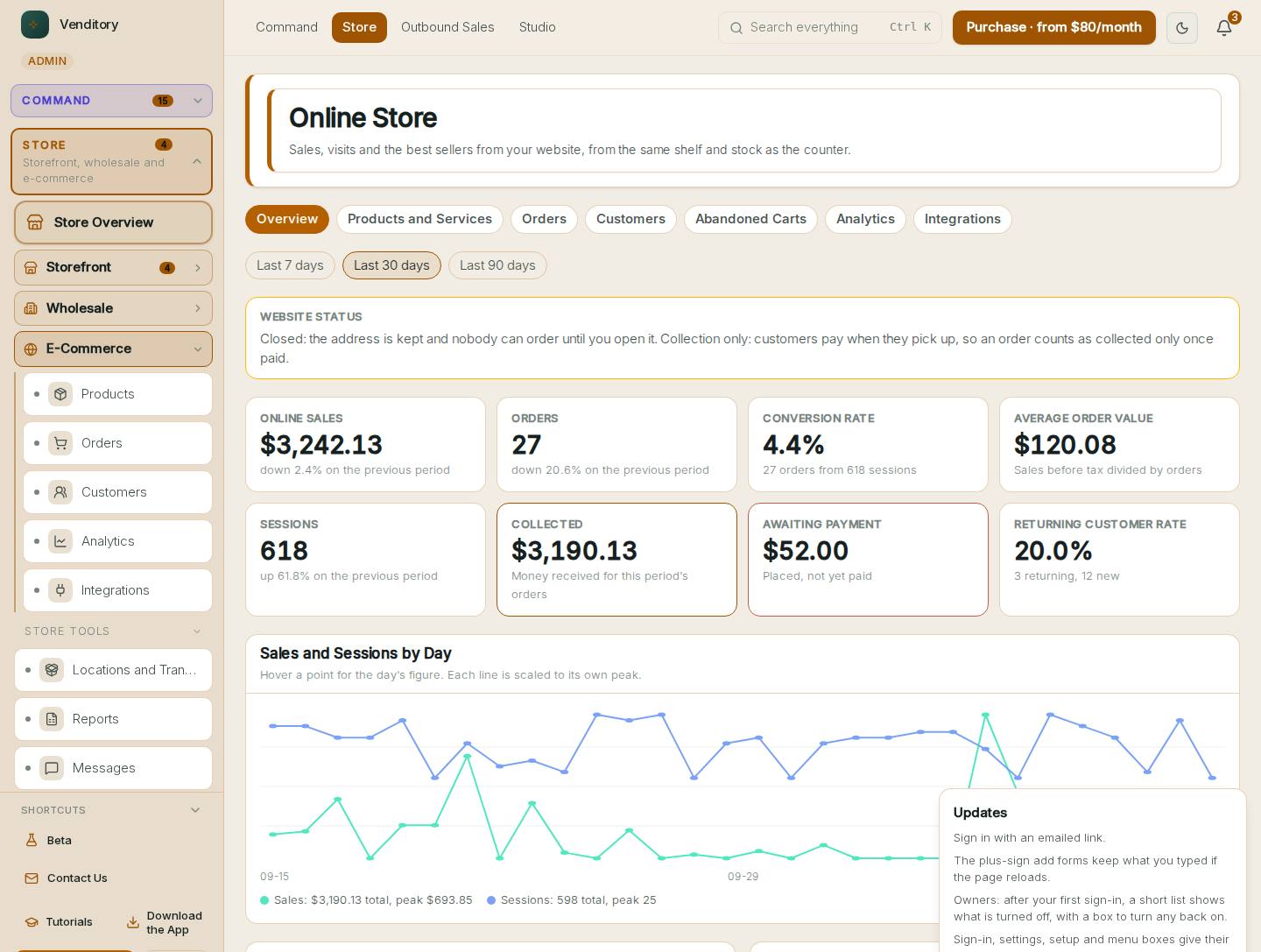The height and width of the screenshot is (952, 1261).
Task: Expand the Wholesale submenu arrow
Action: (x=198, y=308)
